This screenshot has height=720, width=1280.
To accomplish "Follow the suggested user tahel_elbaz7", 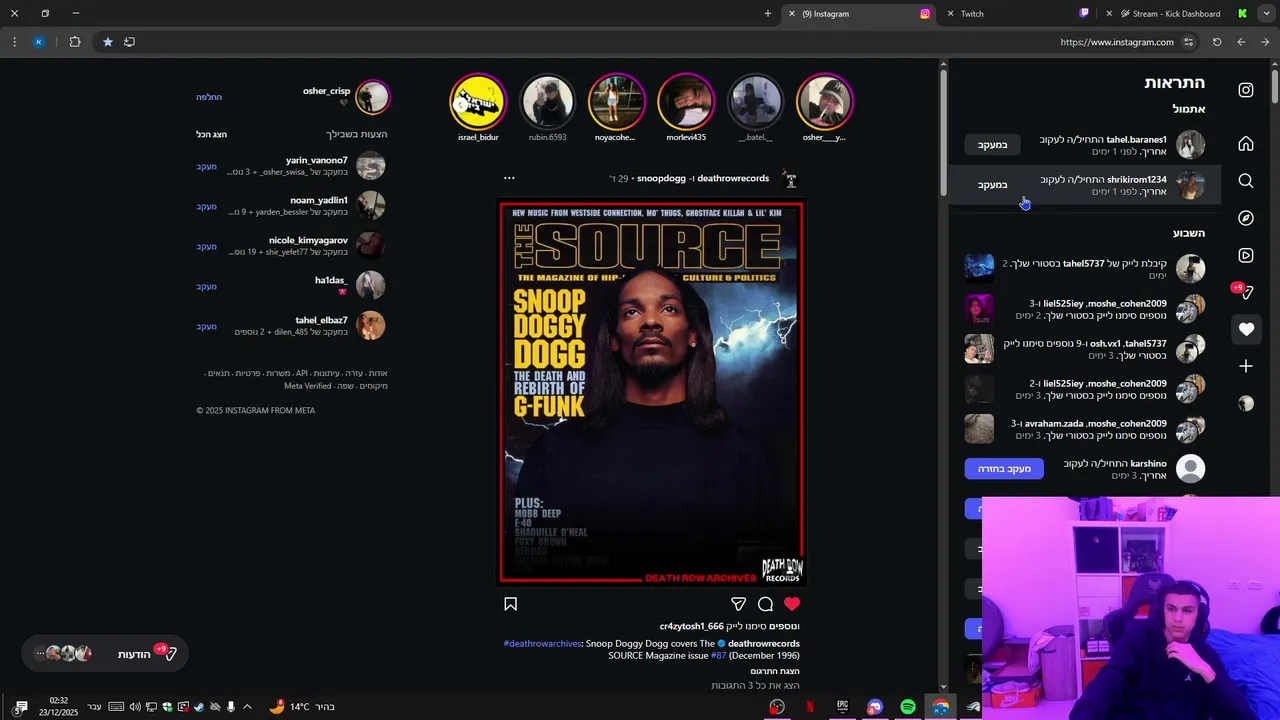I will tap(206, 327).
